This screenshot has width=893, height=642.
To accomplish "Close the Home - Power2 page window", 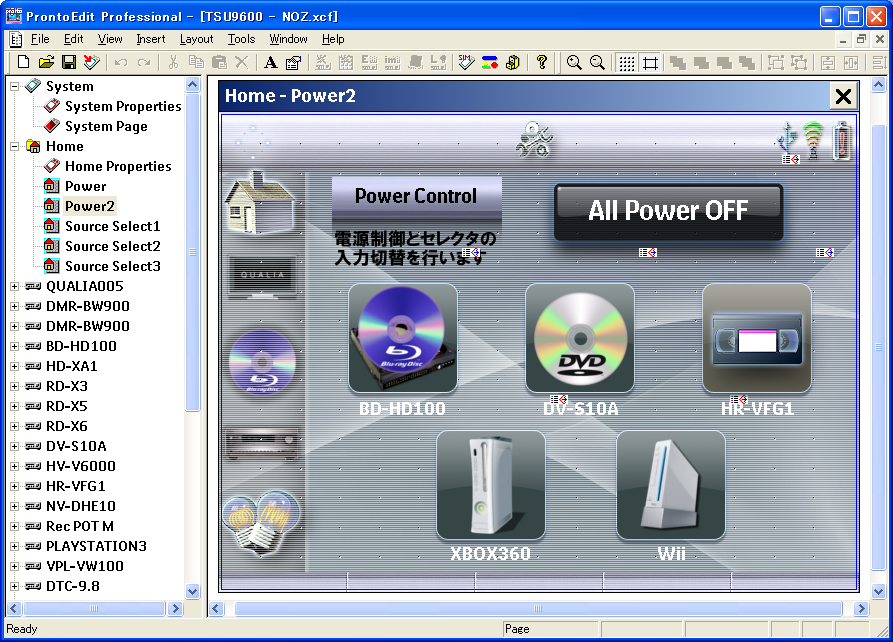I will coord(843,96).
